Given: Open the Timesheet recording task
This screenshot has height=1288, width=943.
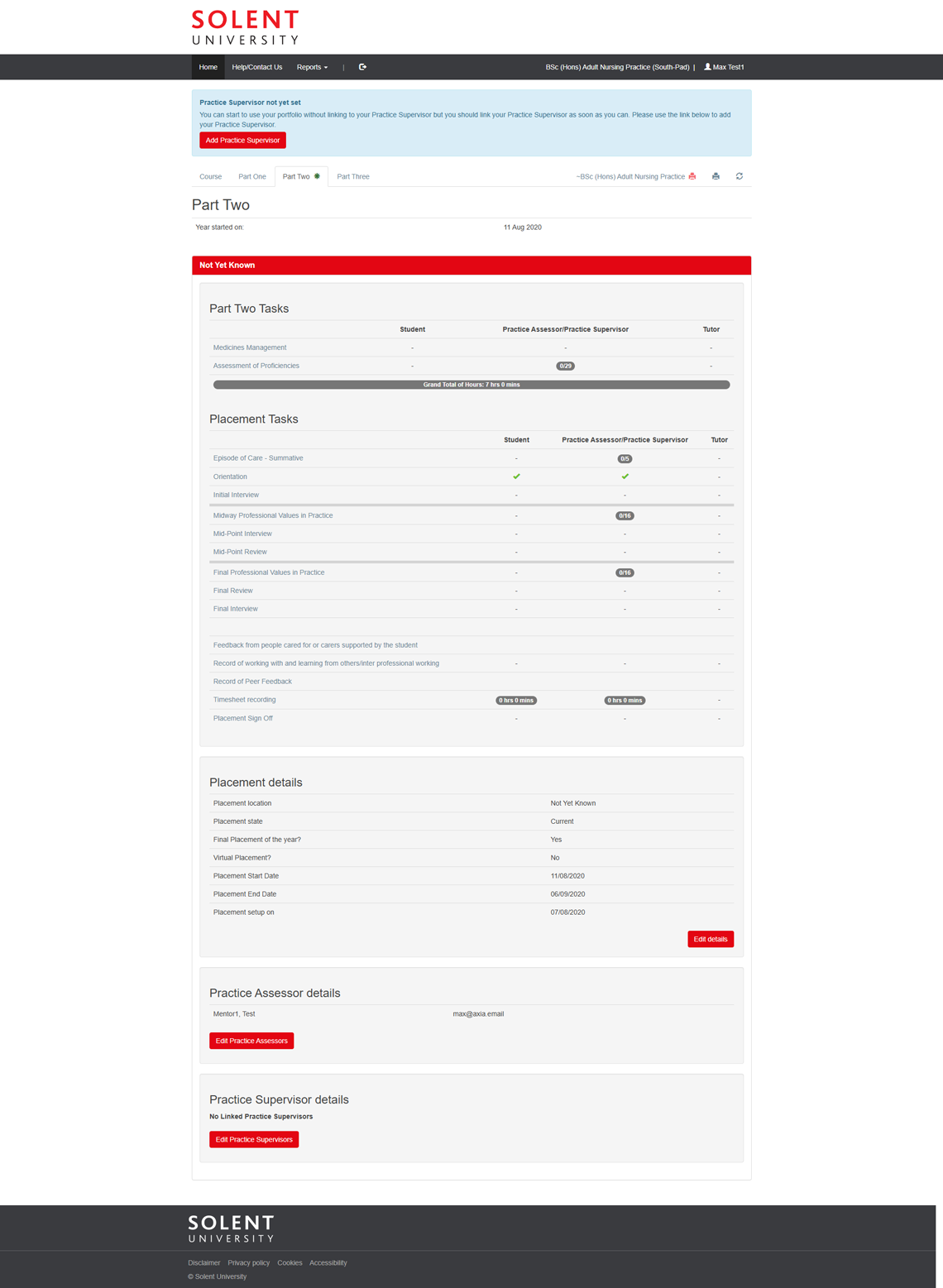Looking at the screenshot, I should 245,700.
